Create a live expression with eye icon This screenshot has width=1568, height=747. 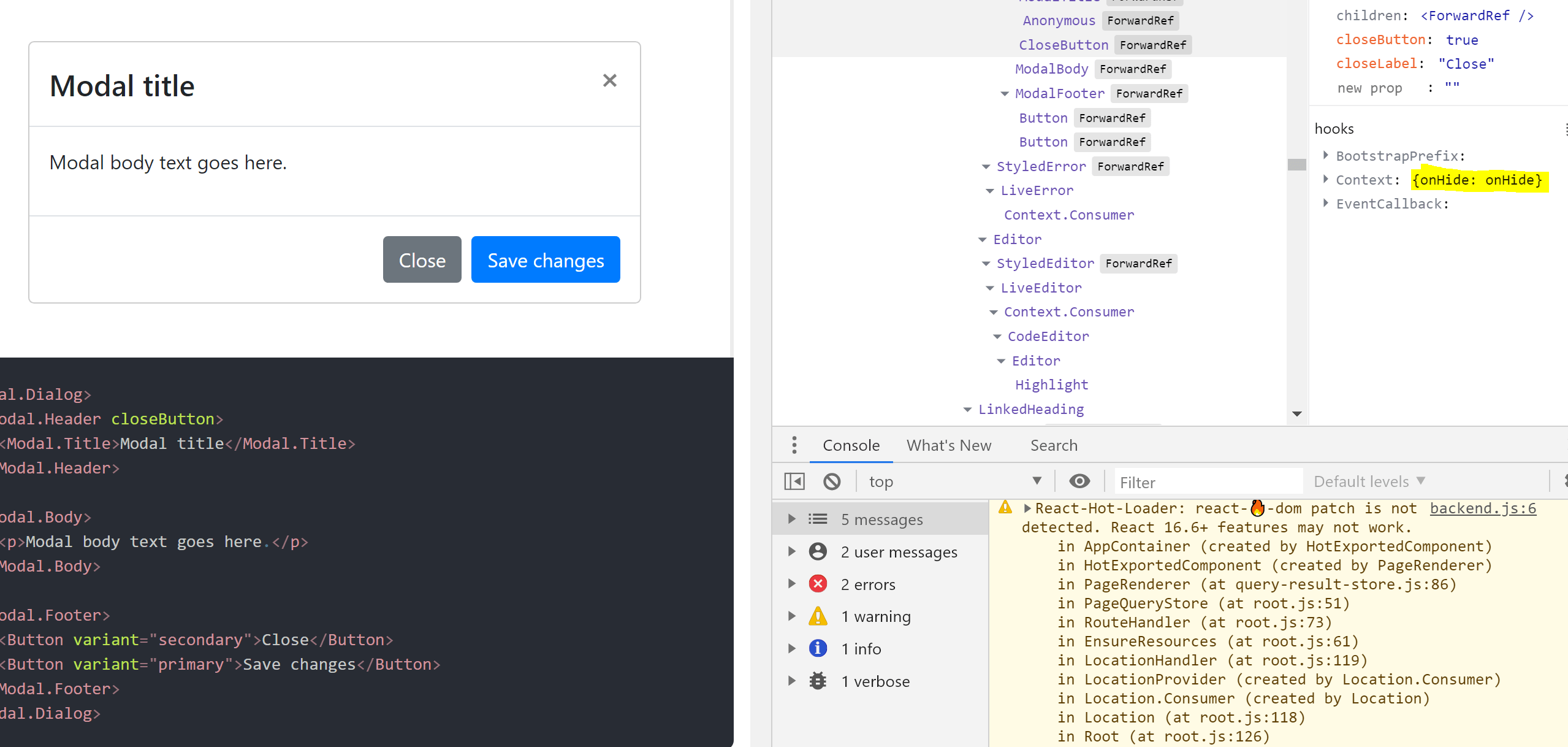click(x=1079, y=481)
